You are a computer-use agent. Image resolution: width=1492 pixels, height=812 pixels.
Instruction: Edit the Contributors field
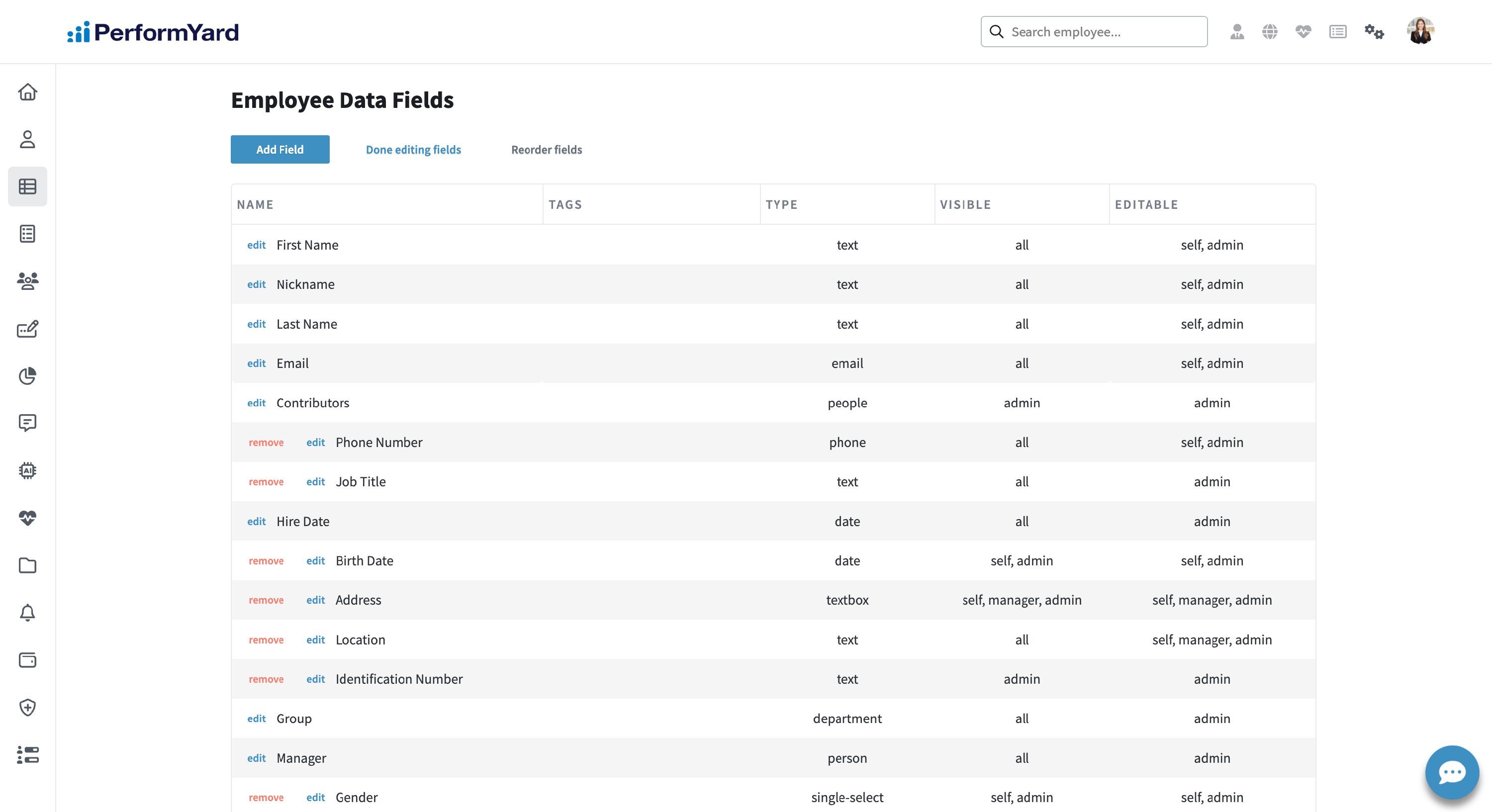tap(256, 403)
